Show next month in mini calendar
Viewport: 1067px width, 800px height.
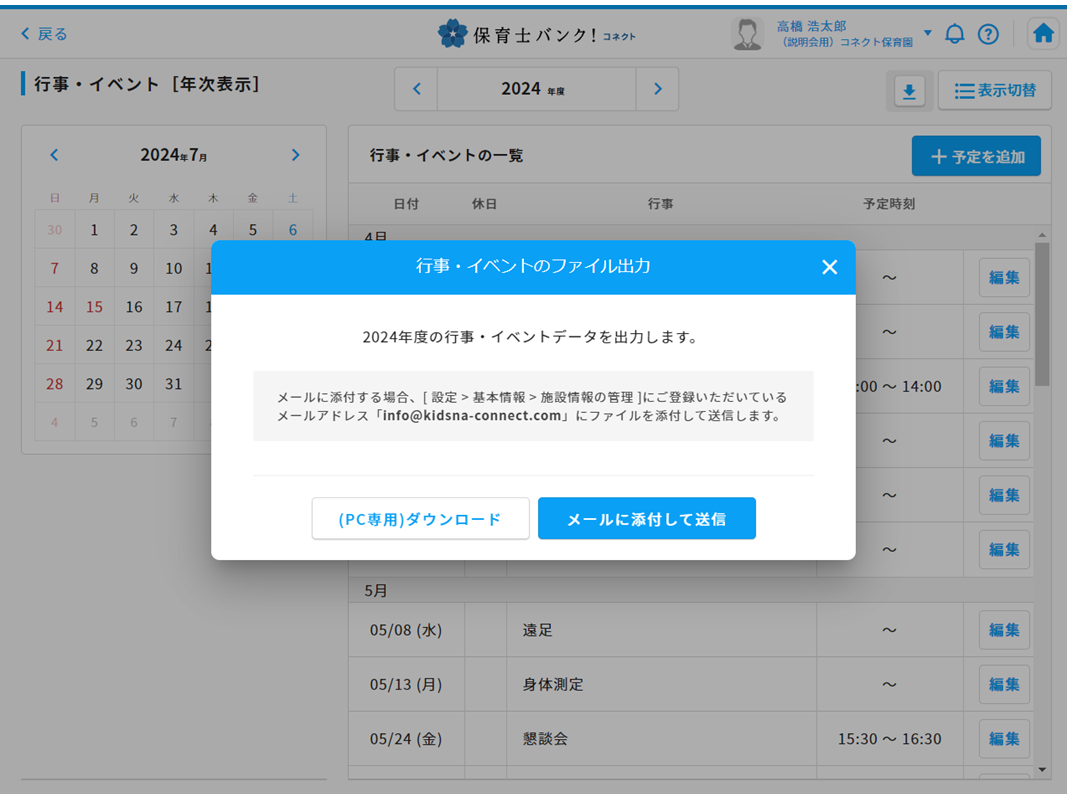(295, 155)
